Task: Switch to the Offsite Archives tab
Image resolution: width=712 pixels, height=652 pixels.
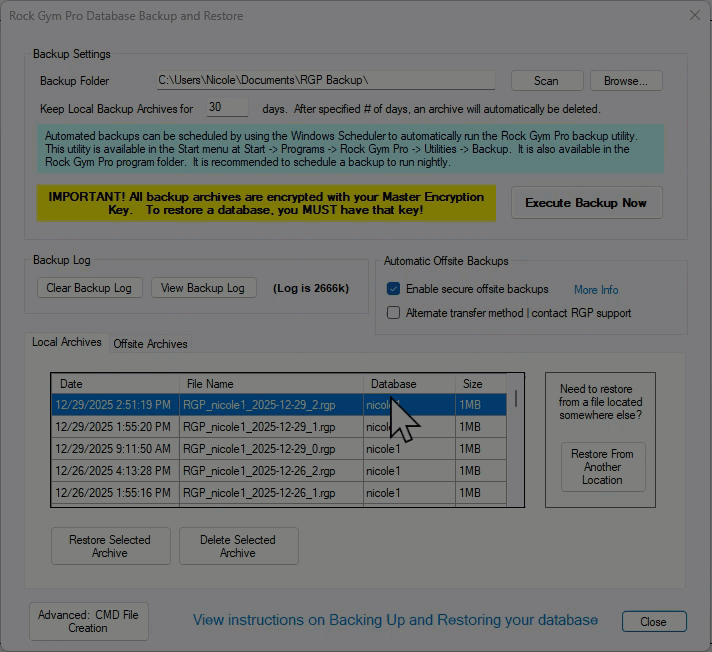Action: [x=150, y=344]
